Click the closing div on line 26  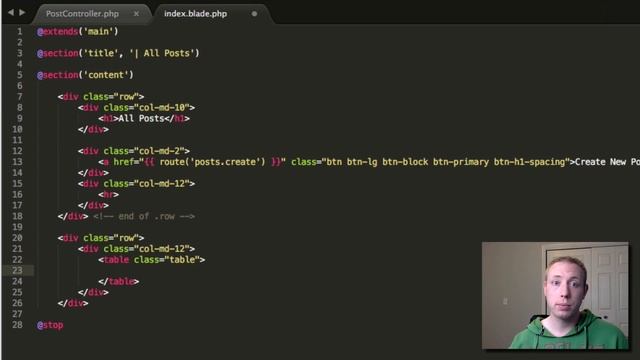click(73, 303)
